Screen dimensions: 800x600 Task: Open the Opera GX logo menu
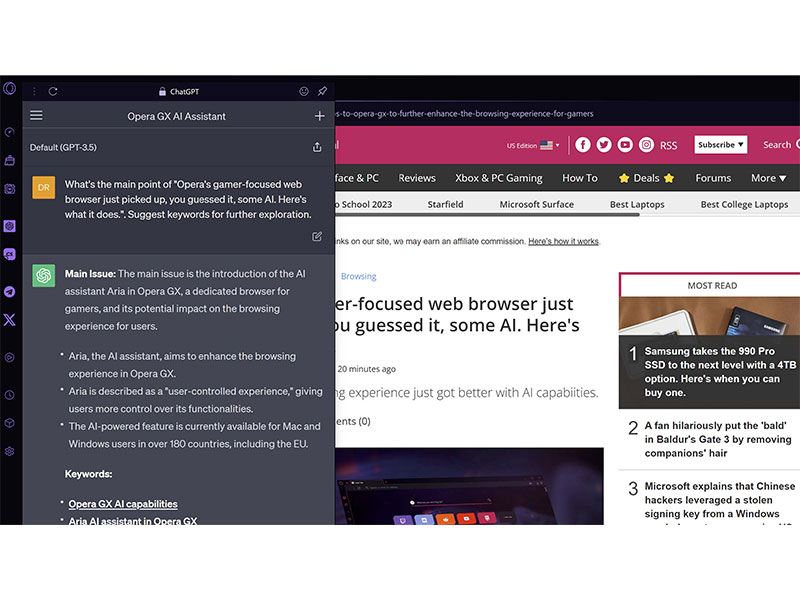pos(10,89)
